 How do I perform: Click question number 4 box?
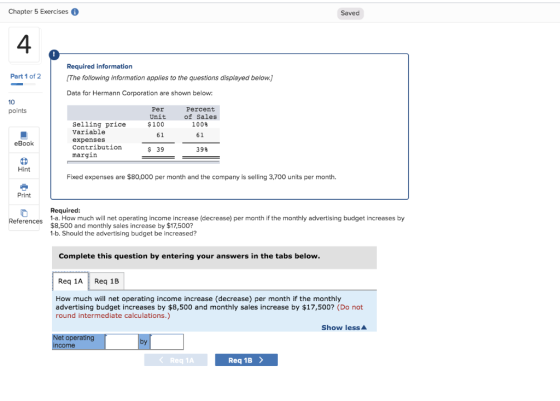24,45
